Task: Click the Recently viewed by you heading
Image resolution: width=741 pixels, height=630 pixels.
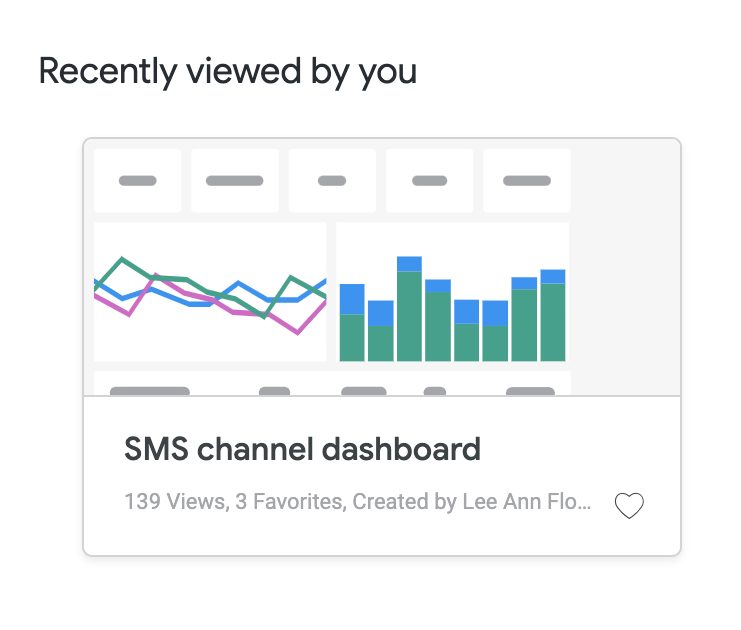Action: click(x=228, y=72)
